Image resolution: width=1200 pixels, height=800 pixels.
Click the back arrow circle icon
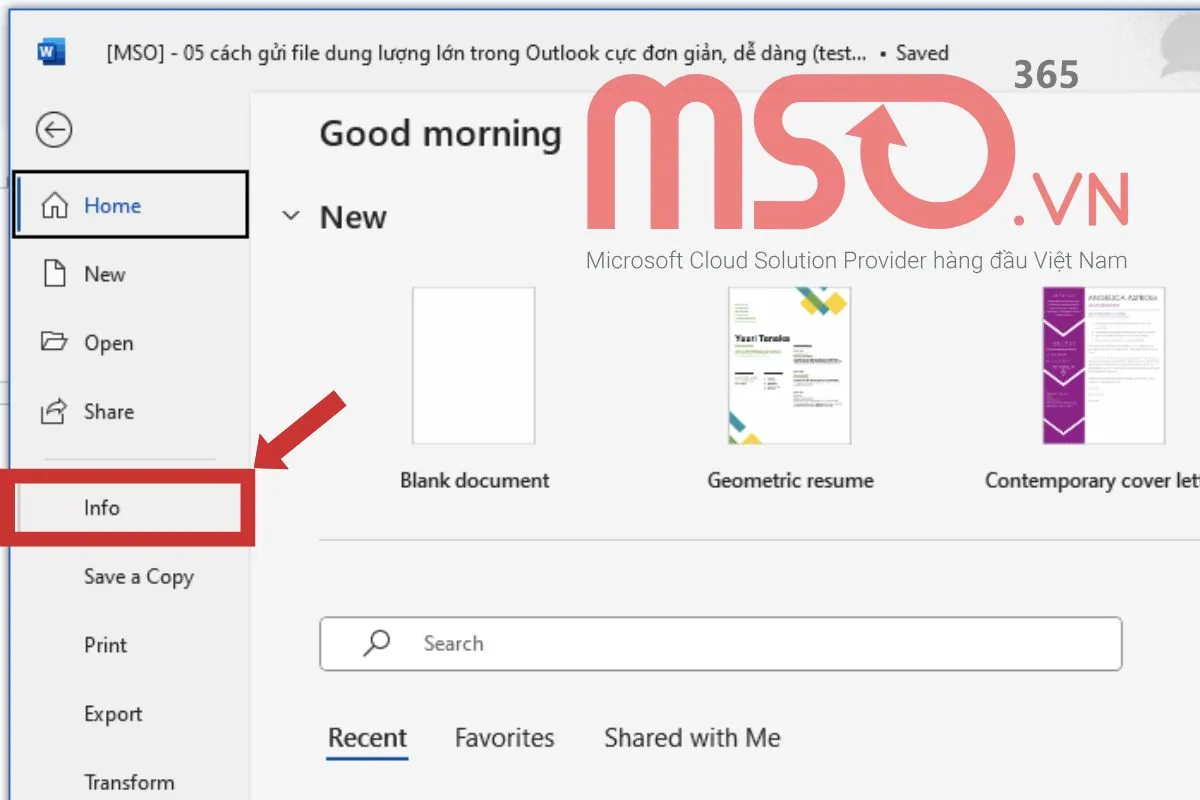tap(54, 129)
